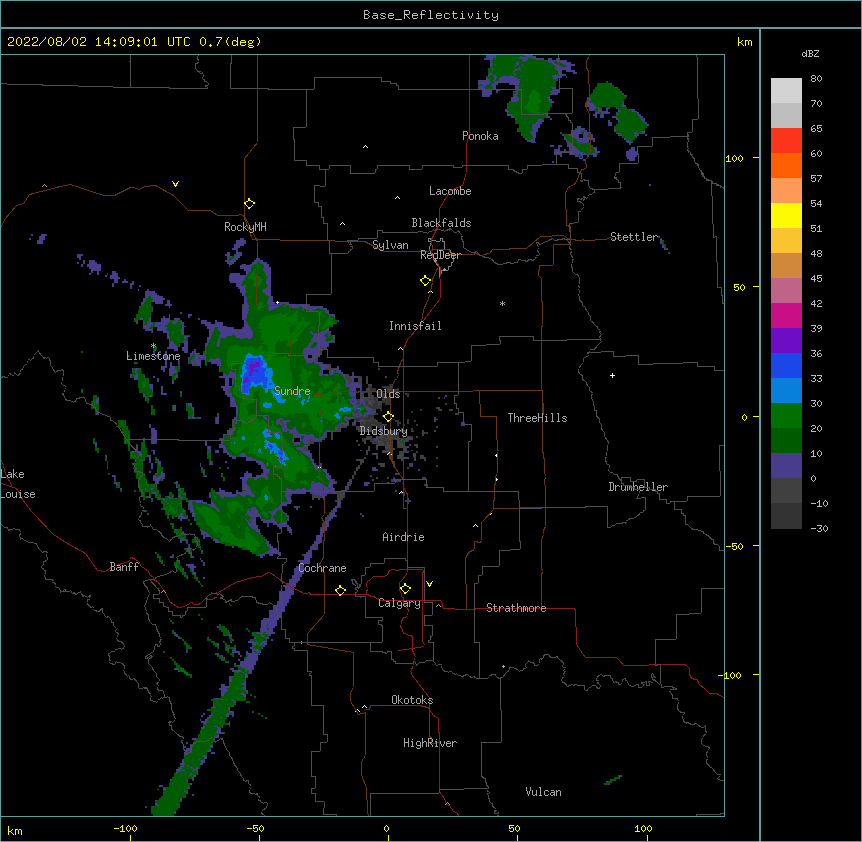Click the RockyMH town label
Image resolution: width=862 pixels, height=842 pixels.
245,227
